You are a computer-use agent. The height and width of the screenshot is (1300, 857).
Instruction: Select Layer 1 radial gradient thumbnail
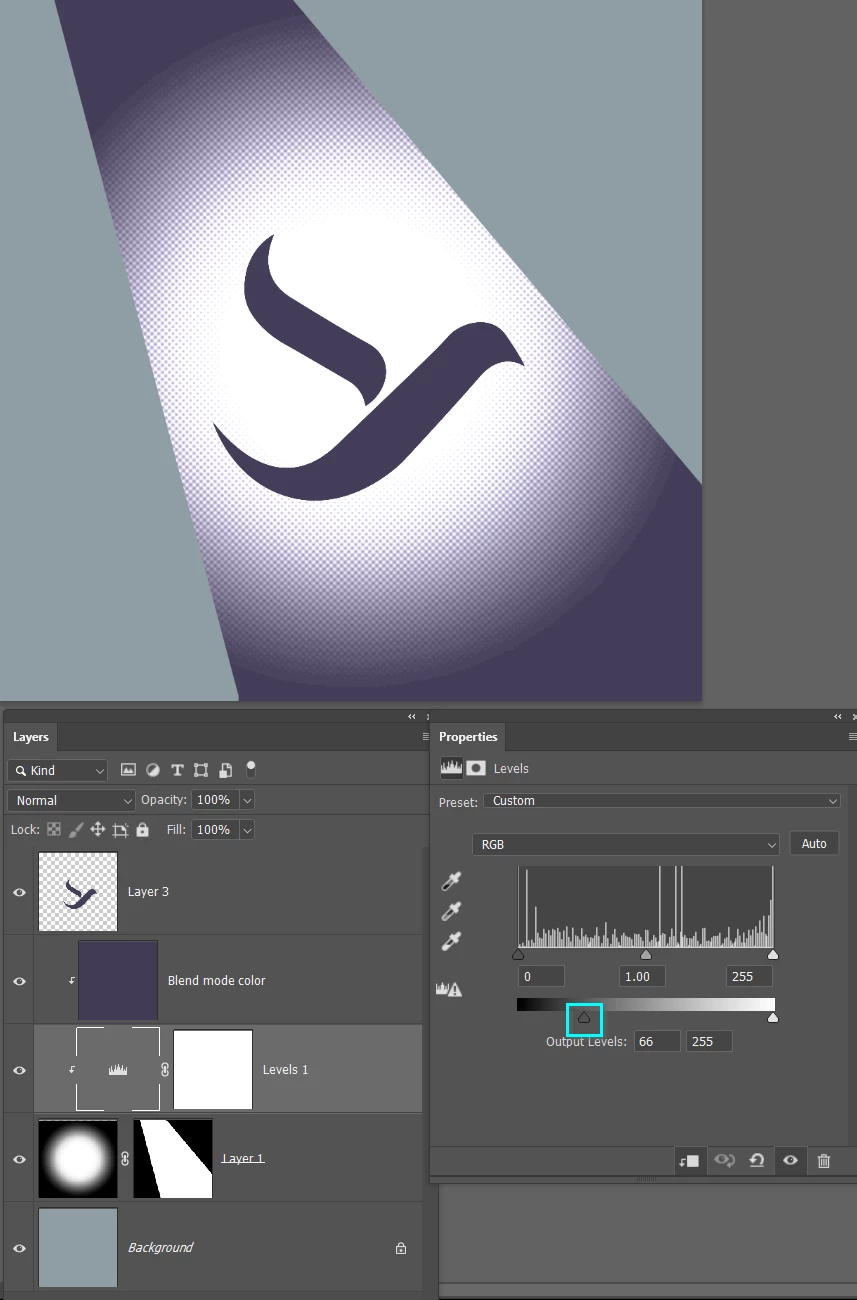78,1159
